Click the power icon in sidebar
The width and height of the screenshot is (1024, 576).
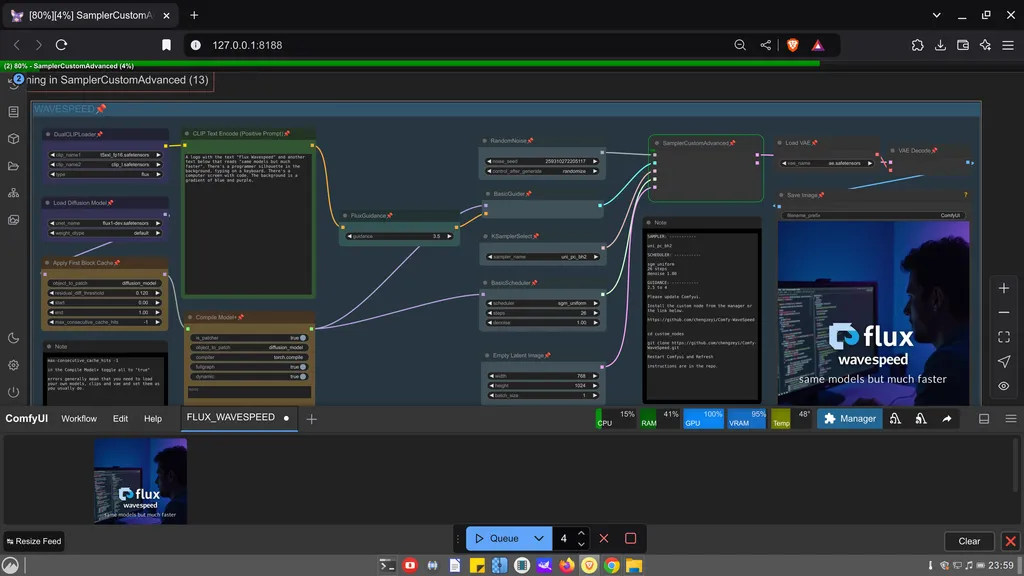(x=14, y=392)
